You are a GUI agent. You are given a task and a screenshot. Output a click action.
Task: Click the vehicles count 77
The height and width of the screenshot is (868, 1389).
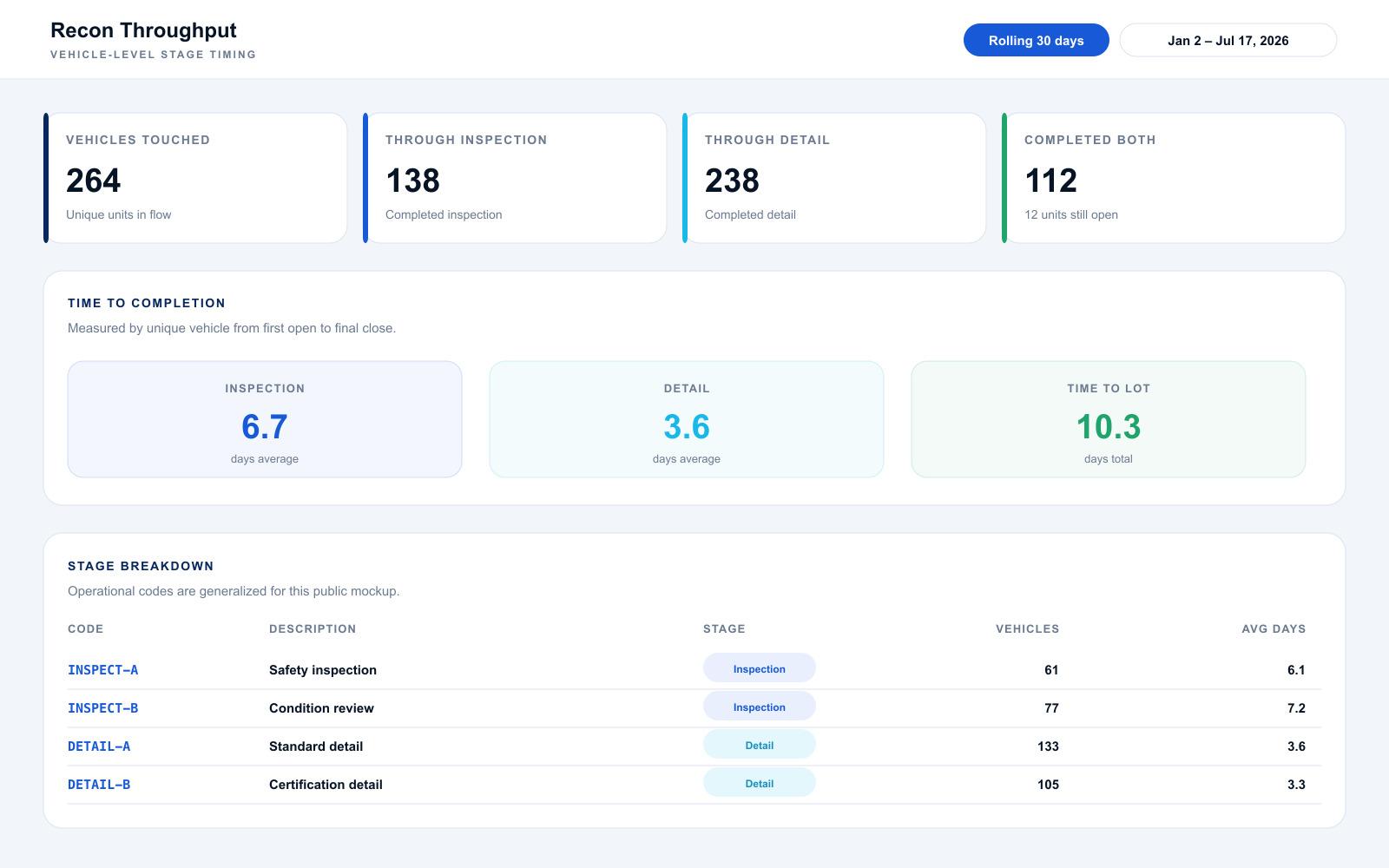1051,708
